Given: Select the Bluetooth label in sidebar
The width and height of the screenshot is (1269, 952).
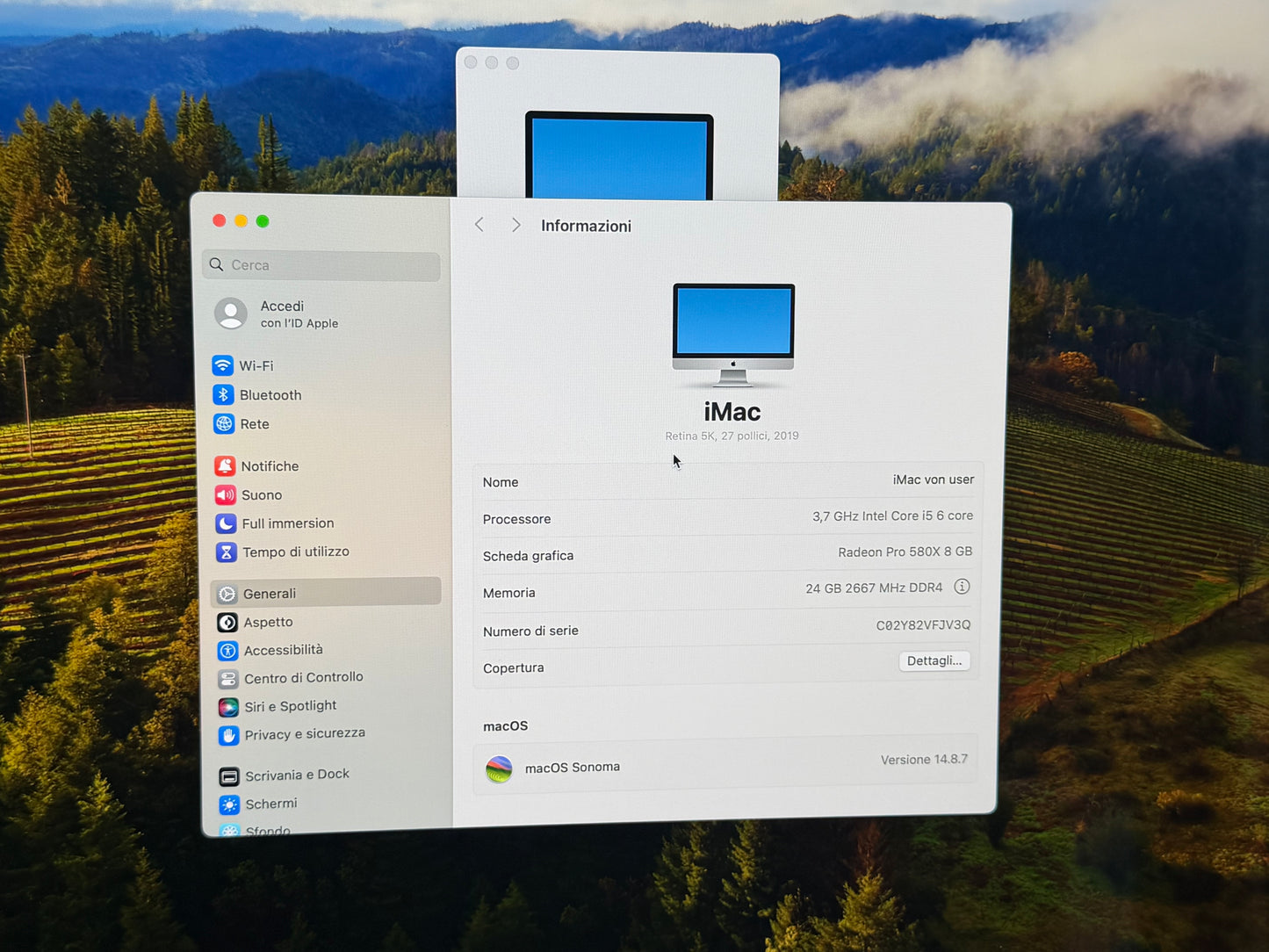Looking at the screenshot, I should 270,395.
